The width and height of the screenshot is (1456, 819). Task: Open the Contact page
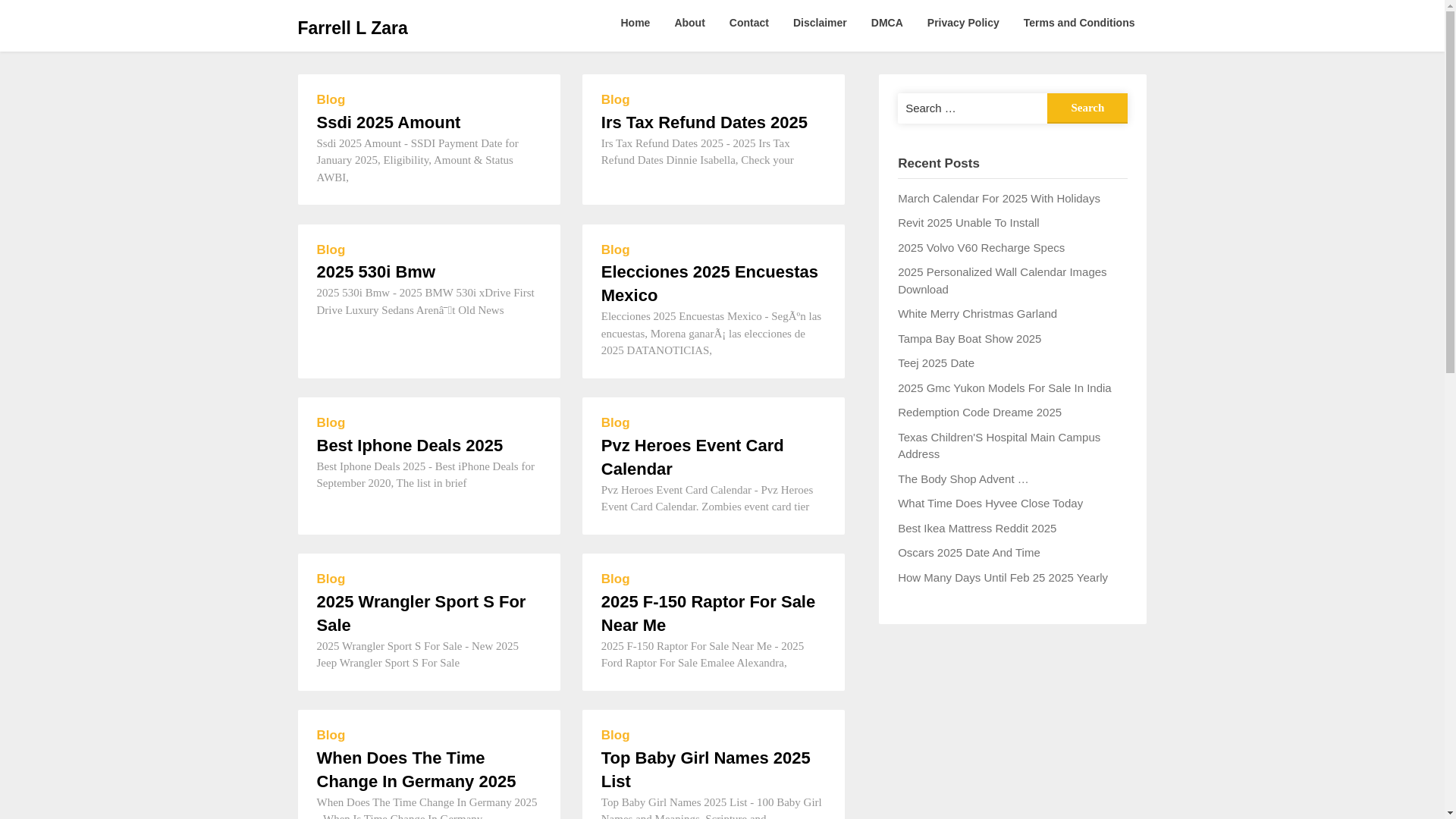click(748, 23)
